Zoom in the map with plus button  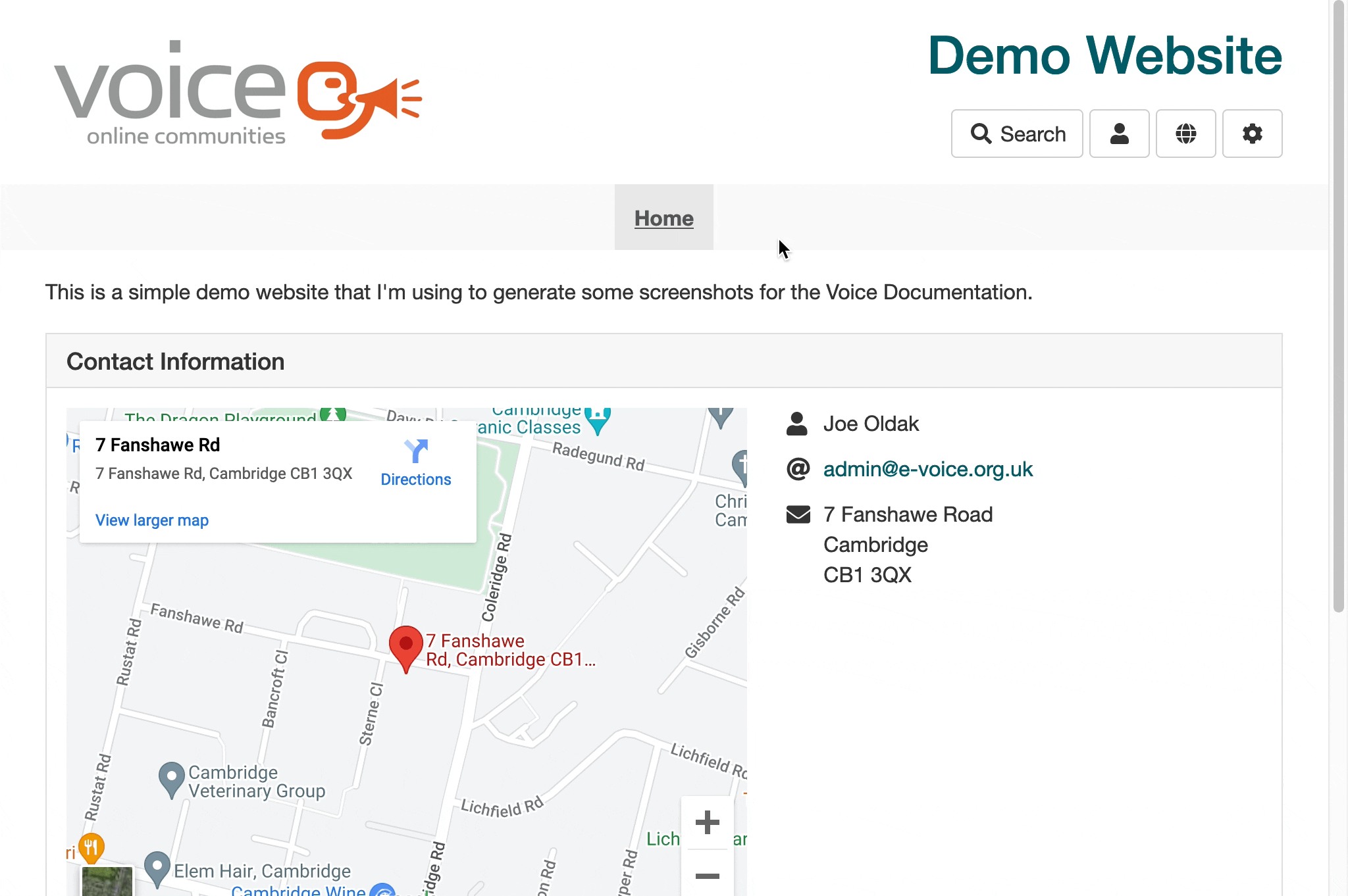point(707,822)
